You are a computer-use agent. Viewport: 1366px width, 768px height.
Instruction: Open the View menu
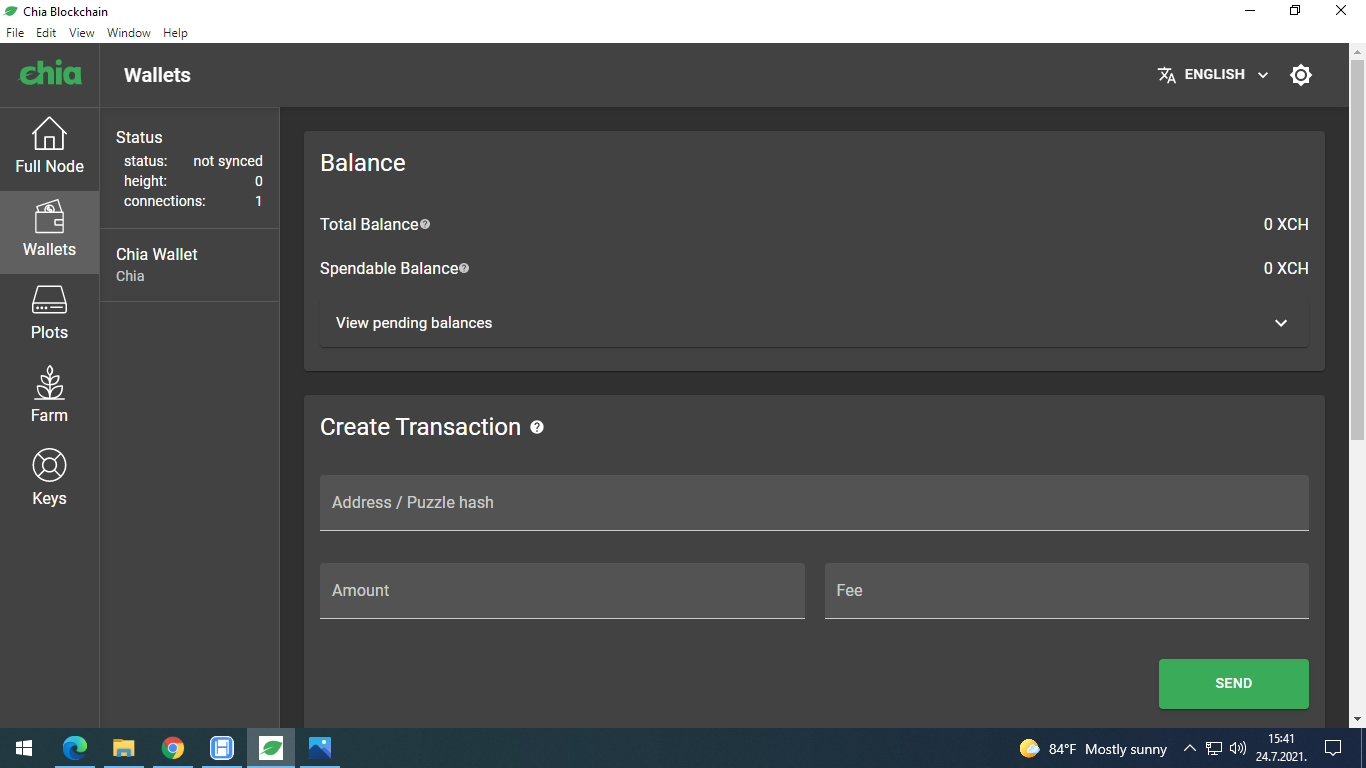click(81, 33)
